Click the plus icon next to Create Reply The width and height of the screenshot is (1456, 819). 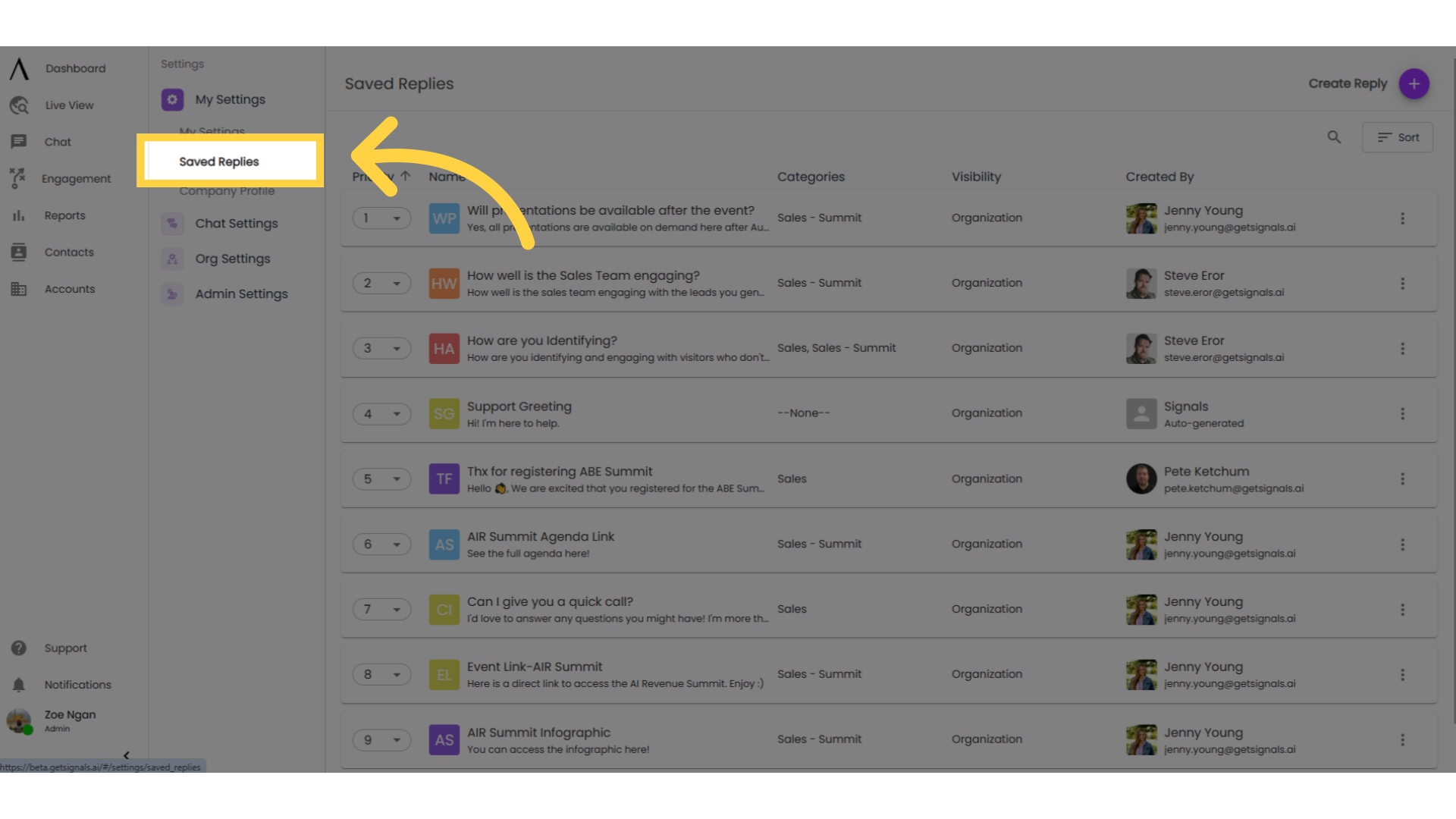coord(1414,84)
